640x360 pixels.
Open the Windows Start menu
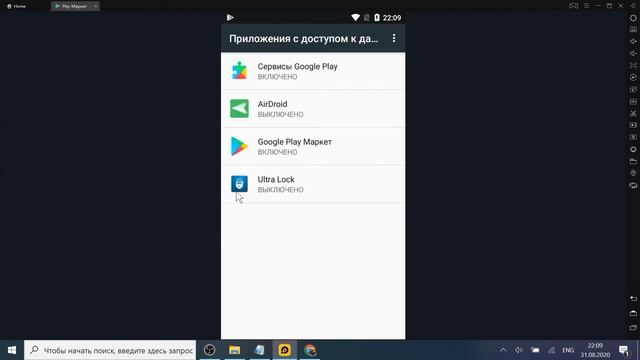point(12,350)
